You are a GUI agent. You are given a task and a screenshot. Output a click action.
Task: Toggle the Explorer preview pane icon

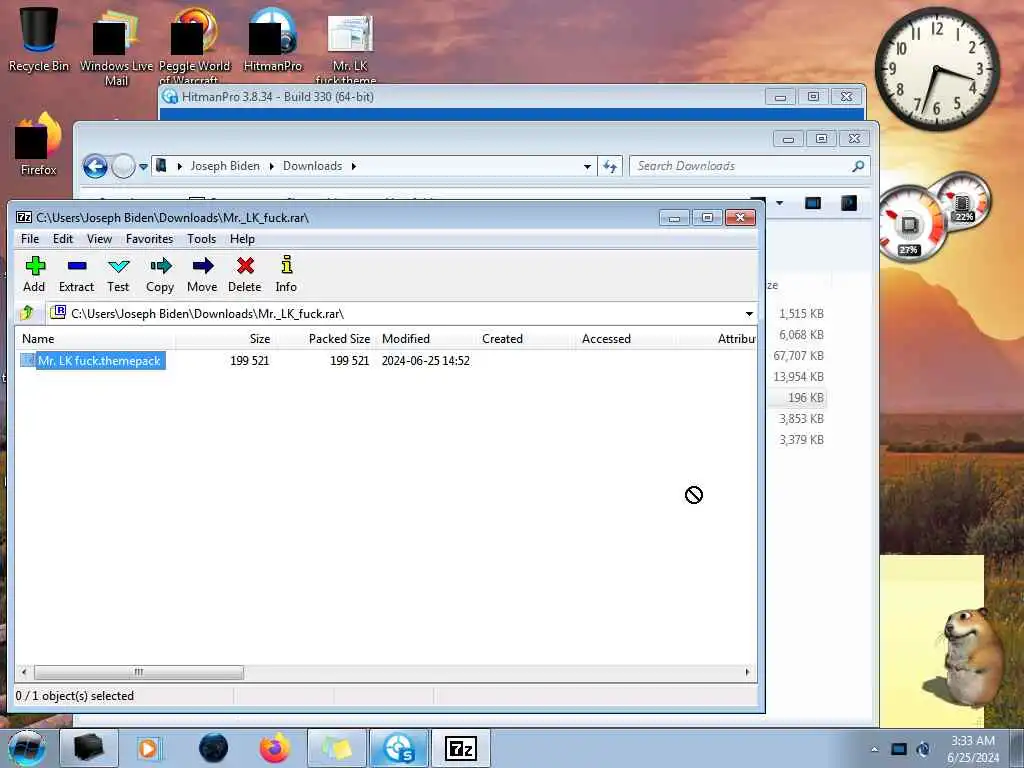pos(812,203)
